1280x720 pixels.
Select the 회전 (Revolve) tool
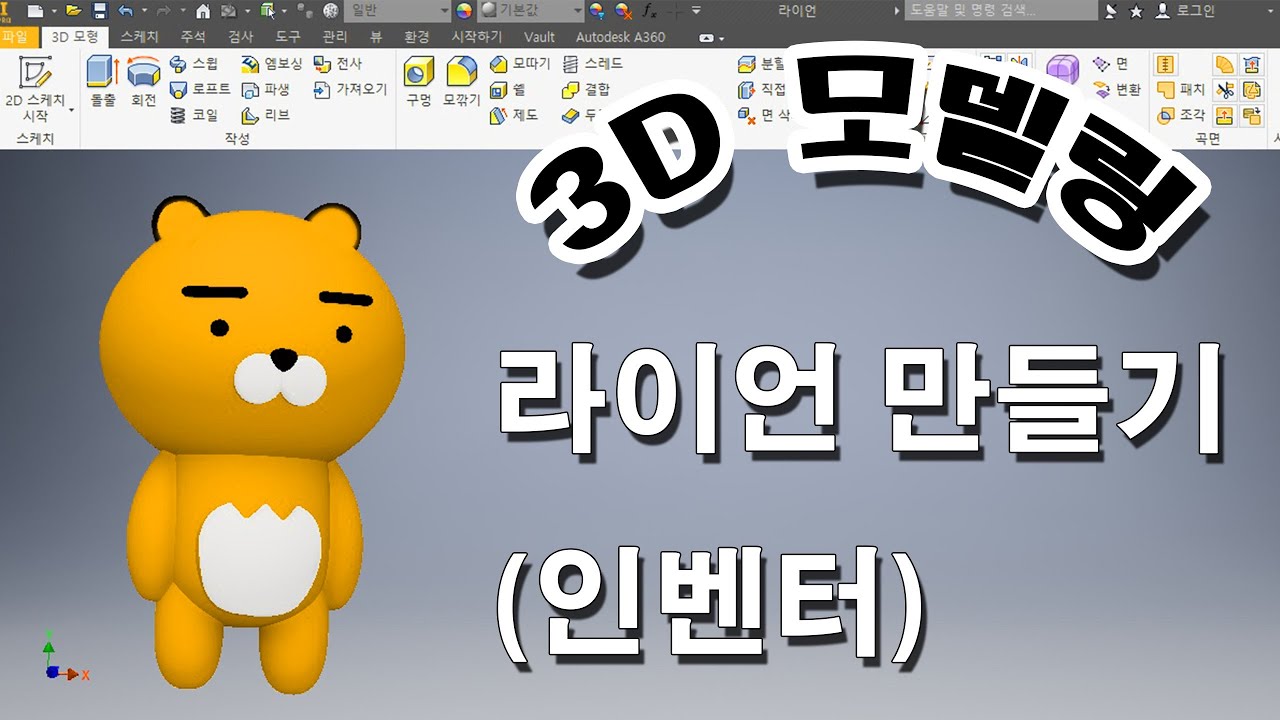point(144,82)
